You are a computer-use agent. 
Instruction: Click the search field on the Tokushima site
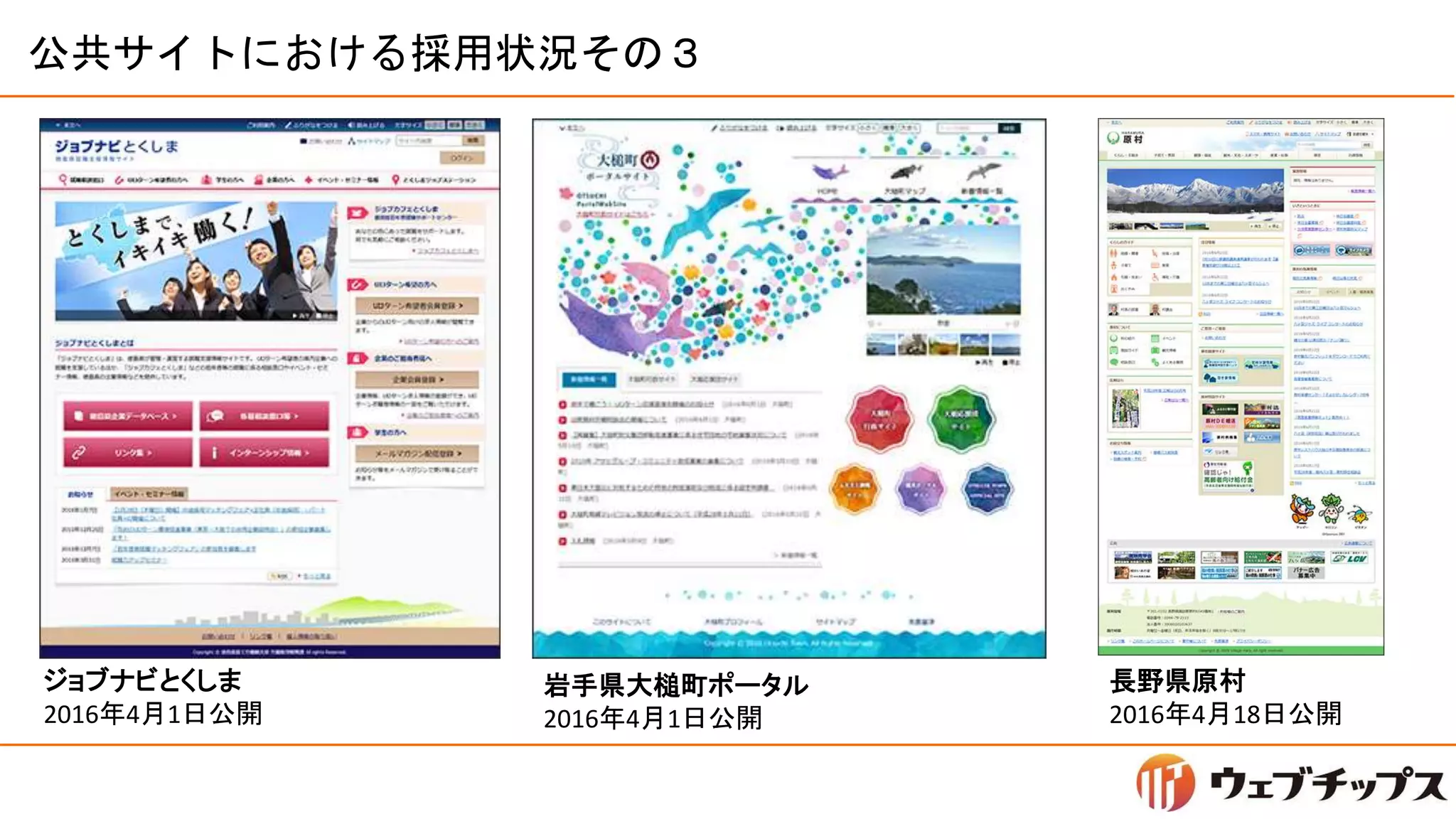[x=429, y=141]
